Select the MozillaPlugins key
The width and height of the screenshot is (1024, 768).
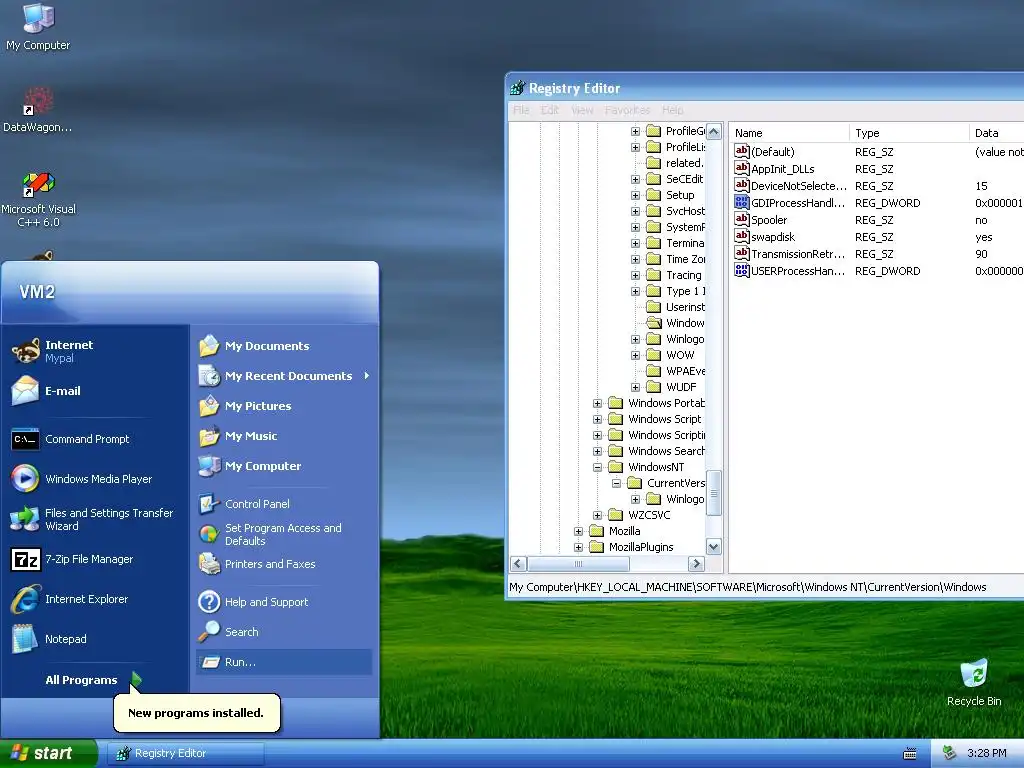(641, 547)
